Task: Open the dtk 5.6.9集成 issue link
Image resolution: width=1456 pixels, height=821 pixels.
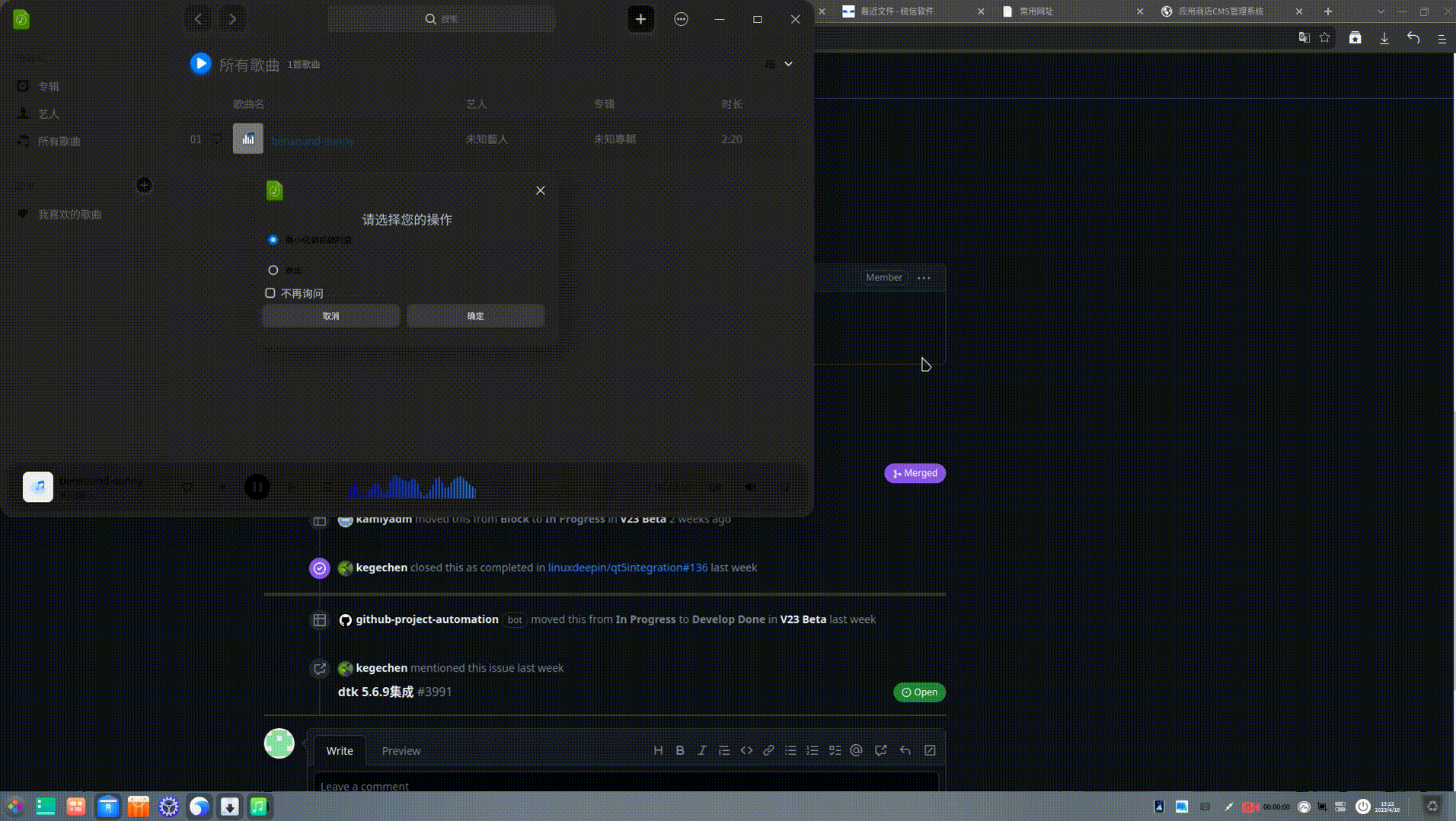Action: (x=376, y=692)
